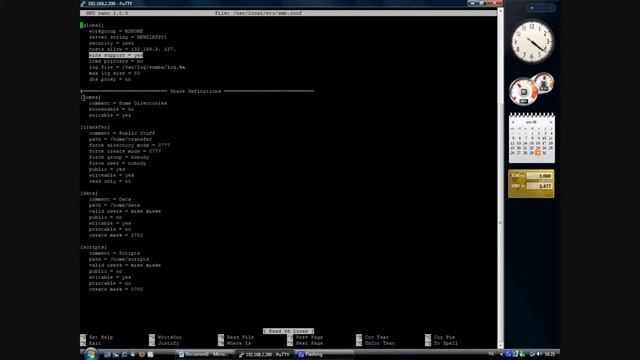Viewport: 640px width, 360px height.
Task: Open the Windows Start orb
Action: tap(91, 354)
